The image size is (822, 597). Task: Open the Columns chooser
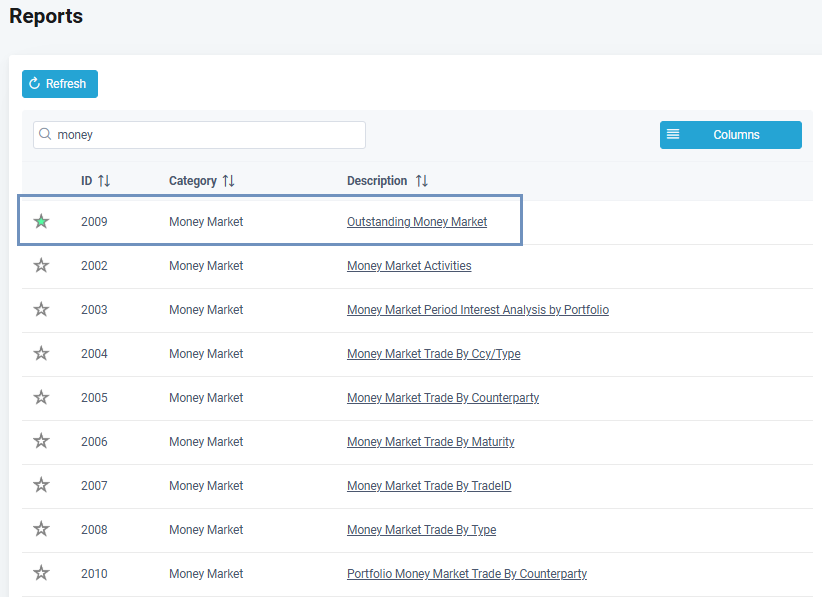coord(730,135)
